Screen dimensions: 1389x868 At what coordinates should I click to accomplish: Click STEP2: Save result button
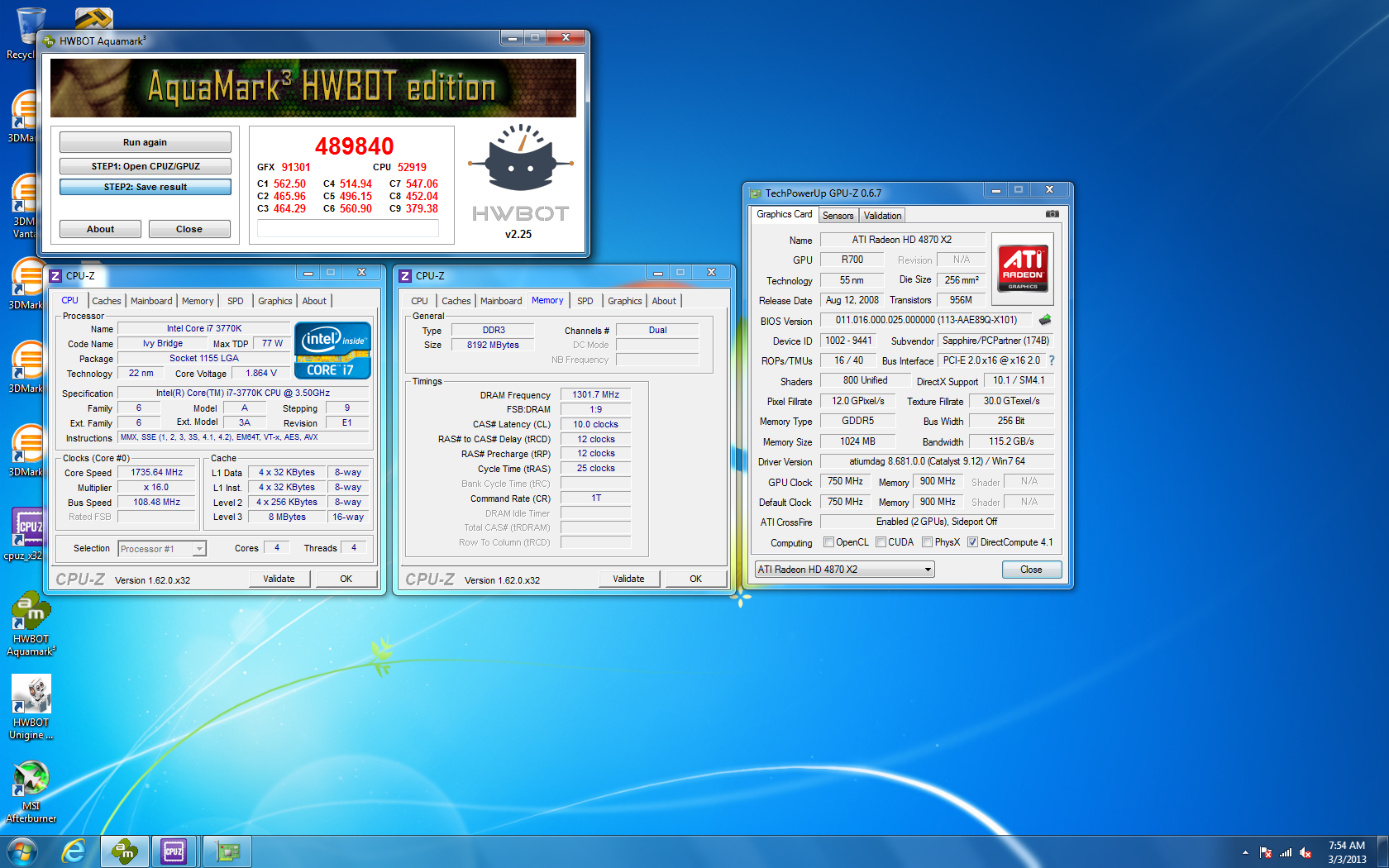(x=145, y=187)
